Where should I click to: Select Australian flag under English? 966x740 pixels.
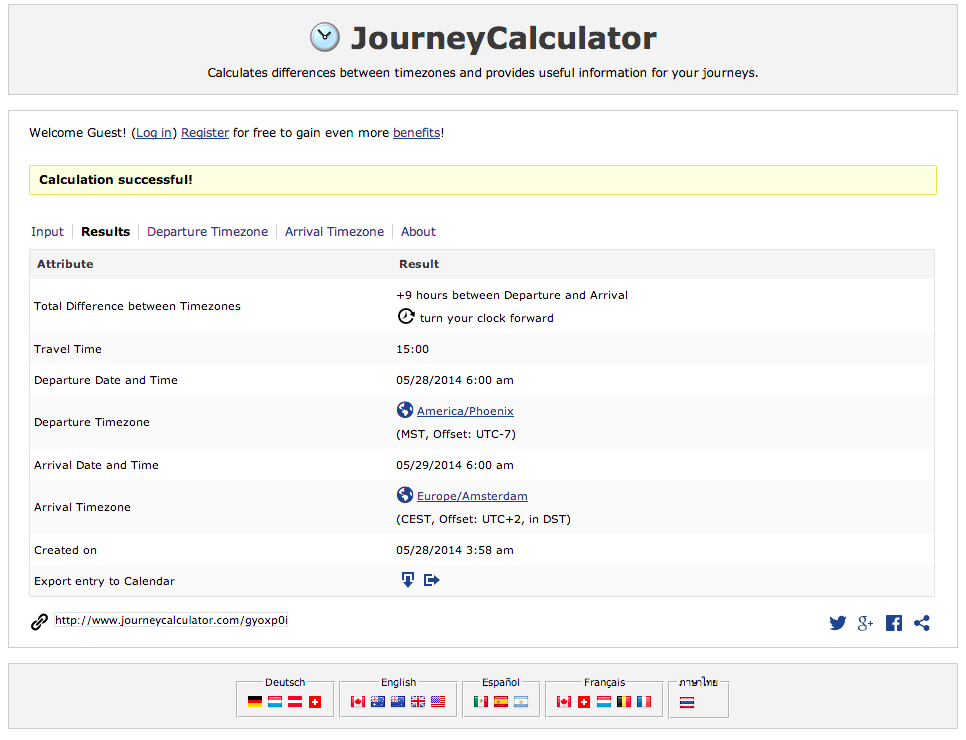(x=378, y=702)
